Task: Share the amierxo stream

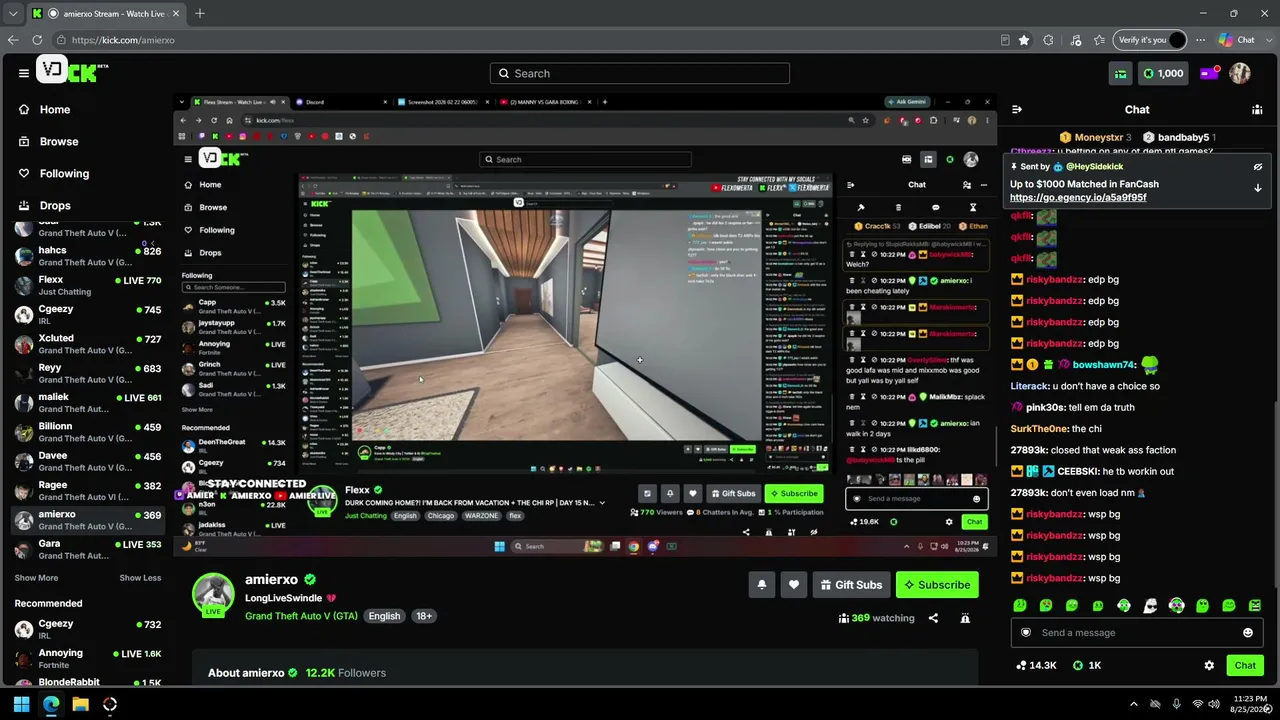Action: (933, 618)
